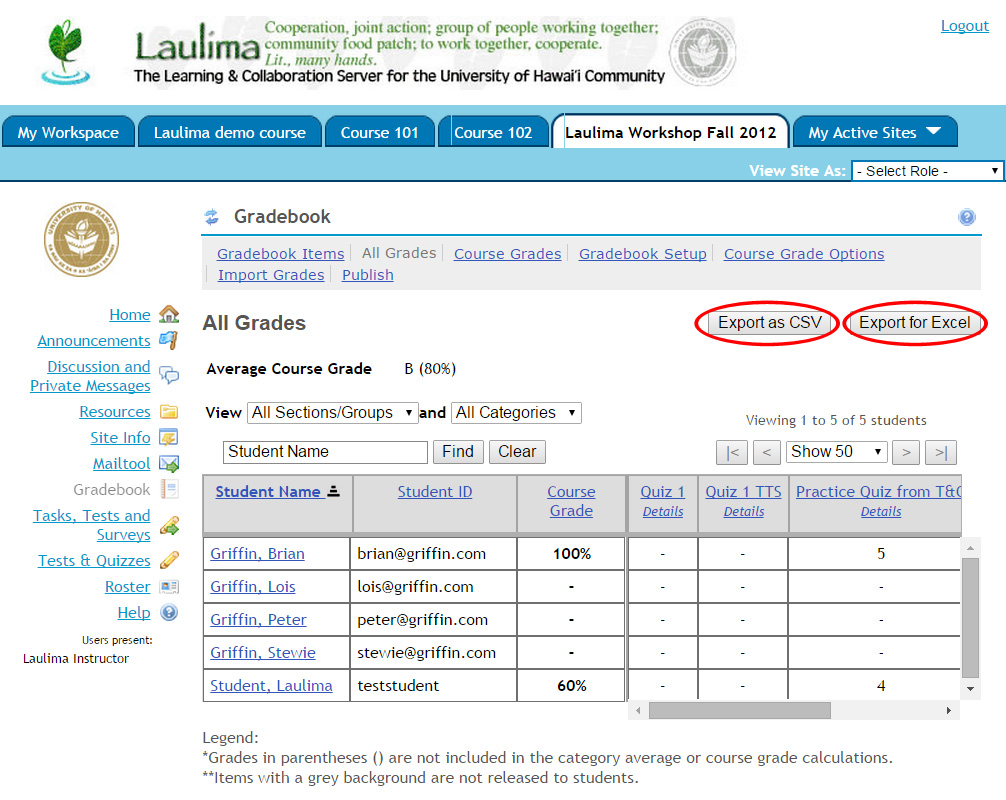
Task: Switch to the Course 101 tab
Action: [x=380, y=132]
